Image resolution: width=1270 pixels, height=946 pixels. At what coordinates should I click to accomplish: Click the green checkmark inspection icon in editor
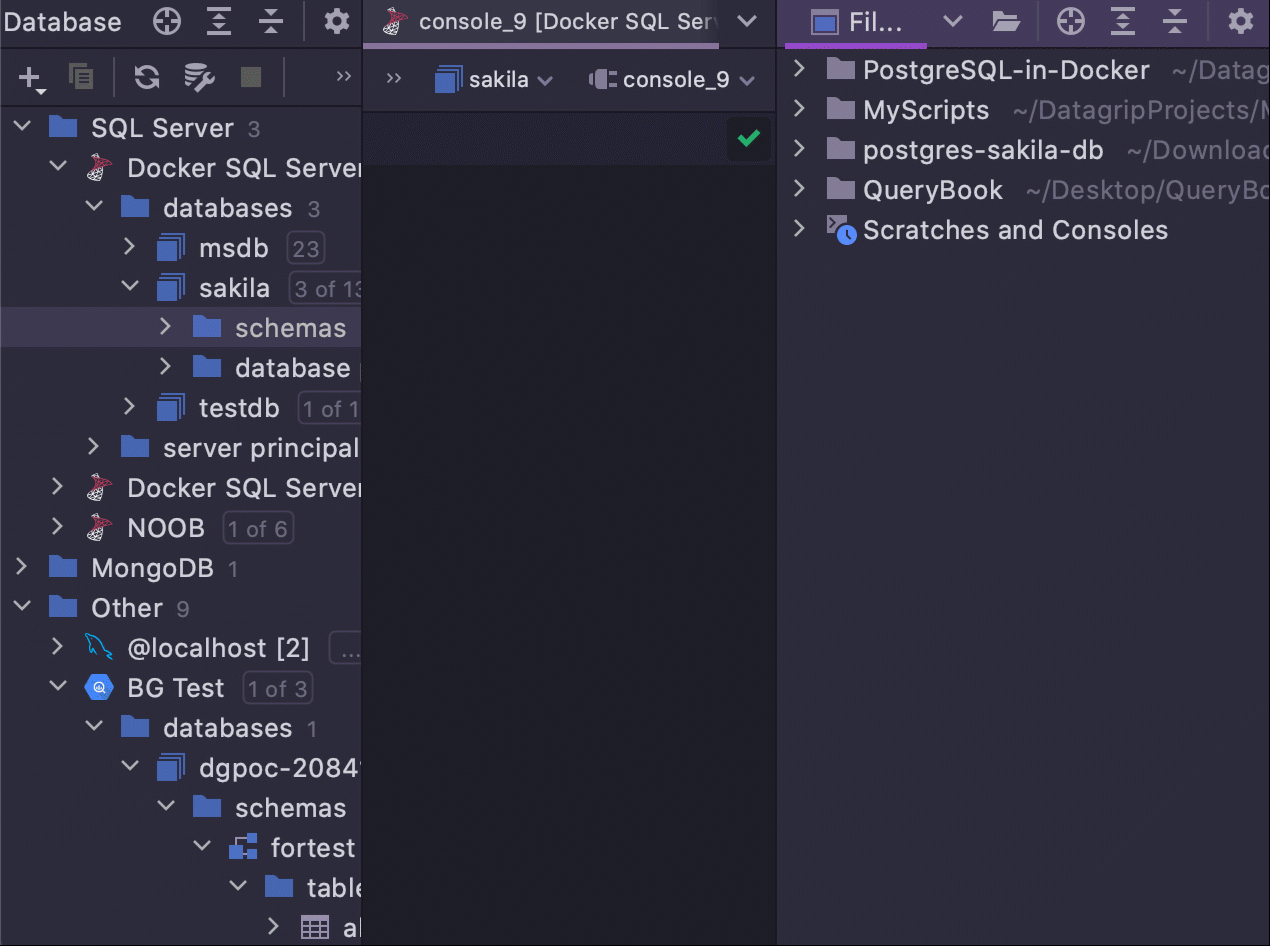(748, 138)
